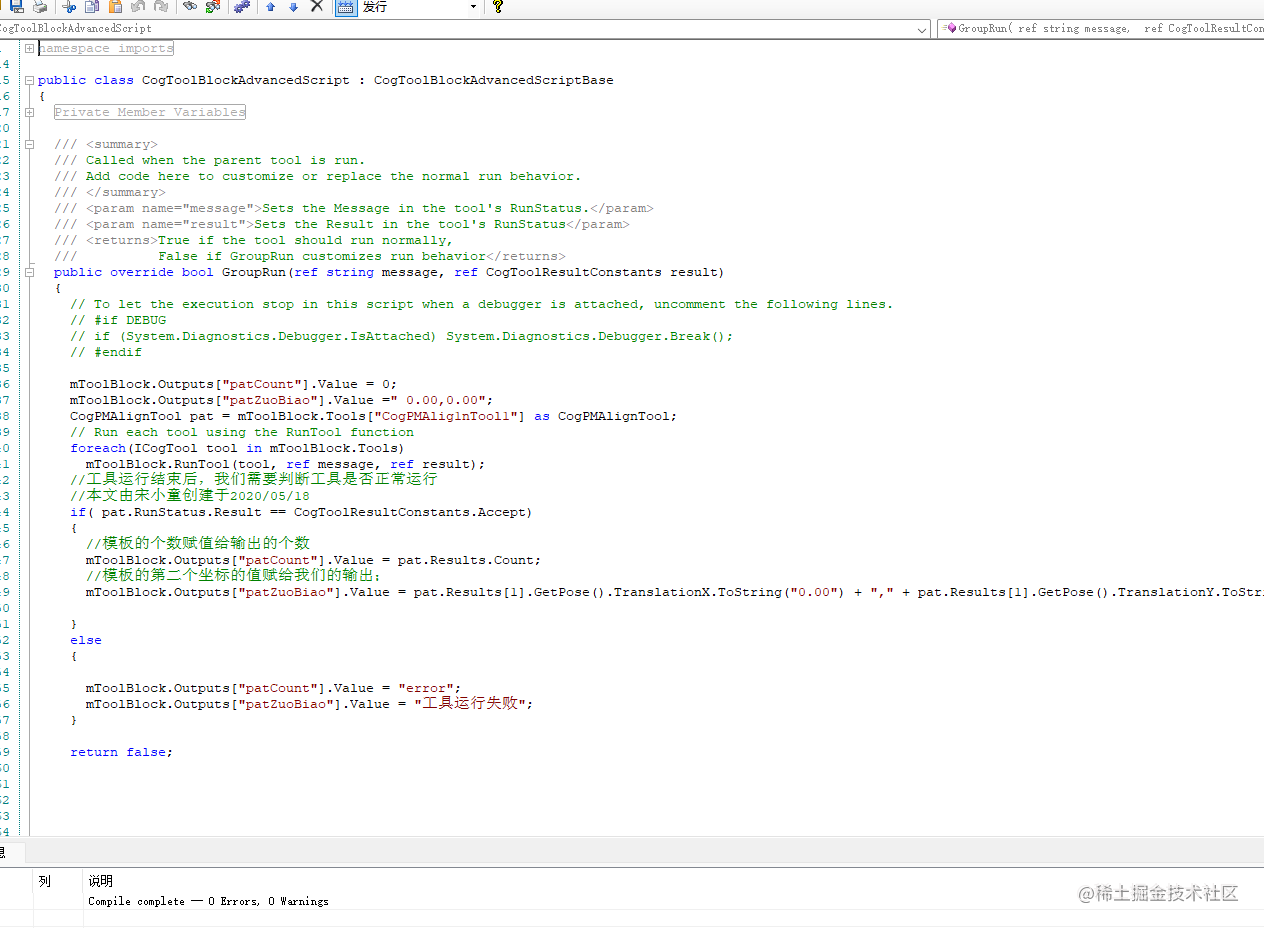
Task: Click the '<returns>True if the tool should run normally' line
Action: pos(253,240)
